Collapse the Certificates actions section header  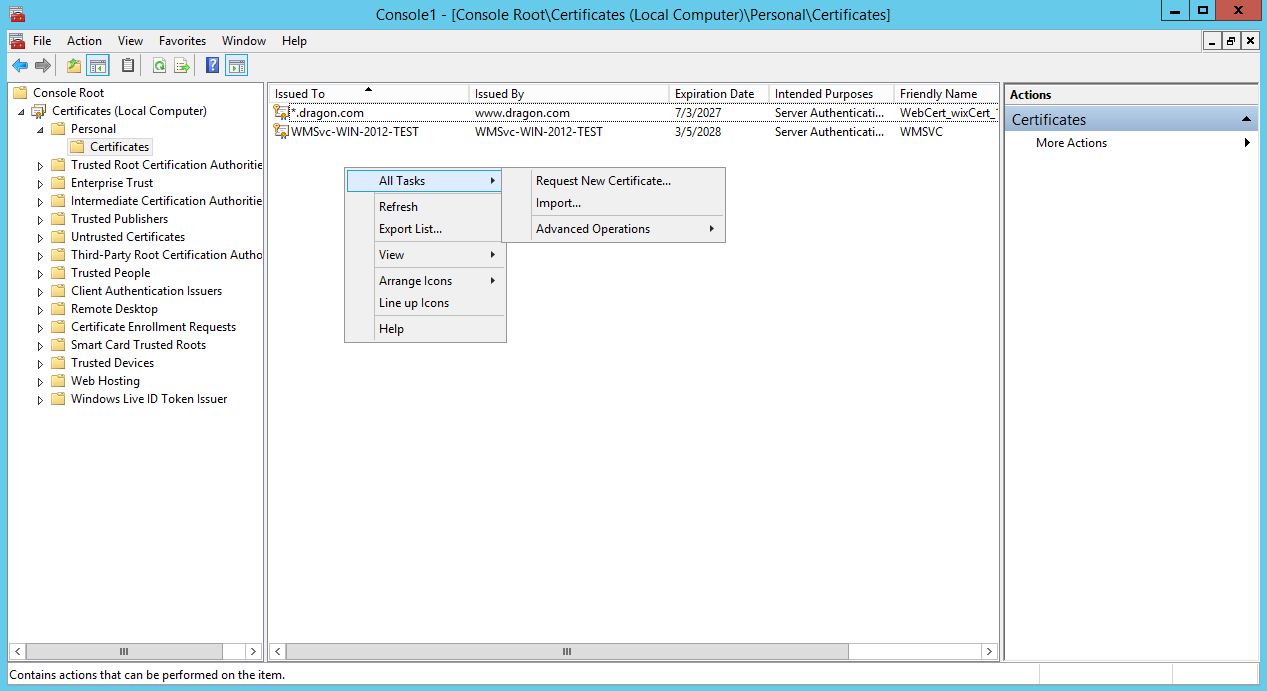pos(1246,119)
